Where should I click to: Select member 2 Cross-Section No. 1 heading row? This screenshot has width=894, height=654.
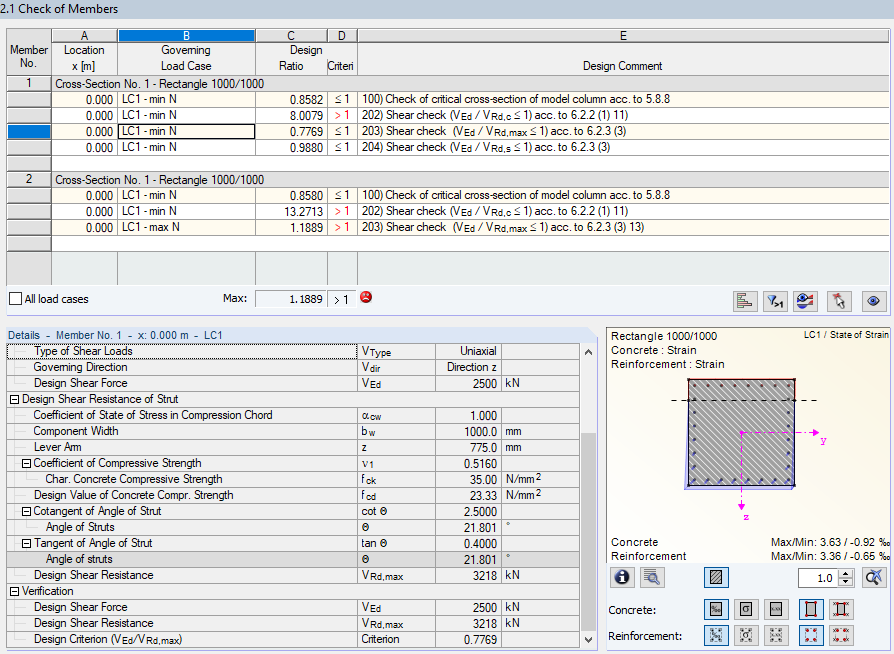coord(470,180)
